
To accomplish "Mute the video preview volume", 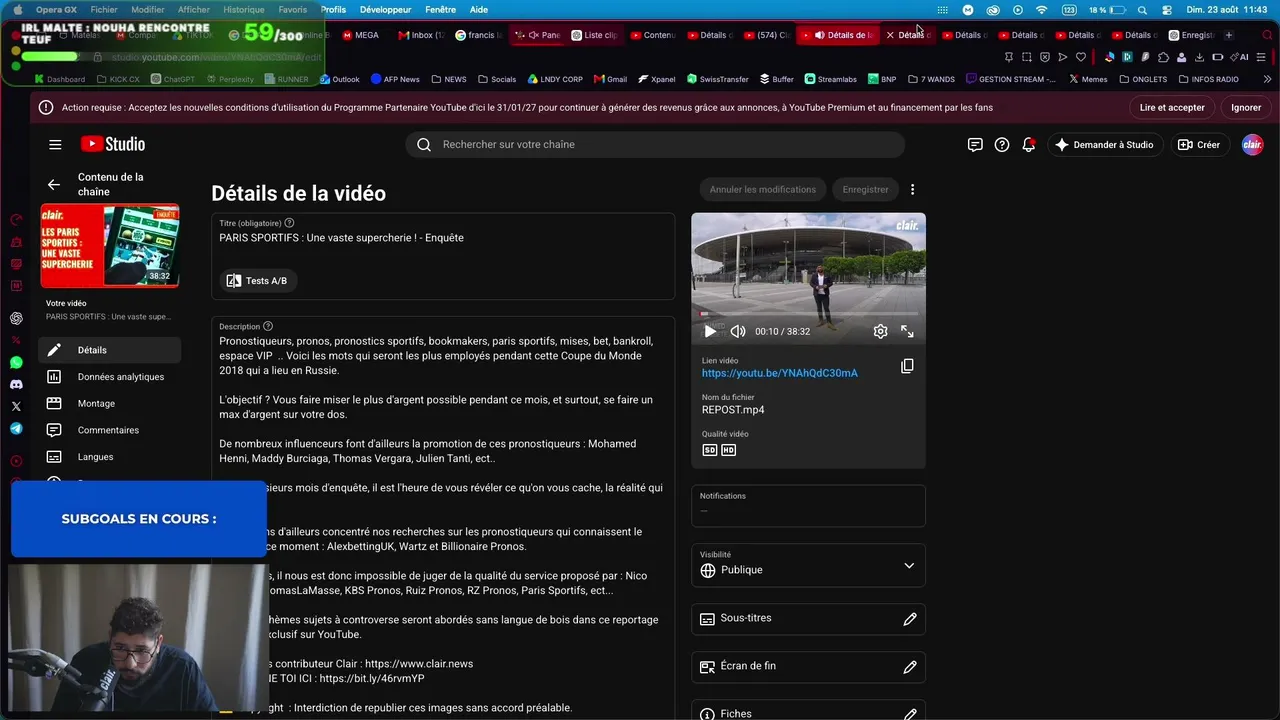I will (x=738, y=331).
